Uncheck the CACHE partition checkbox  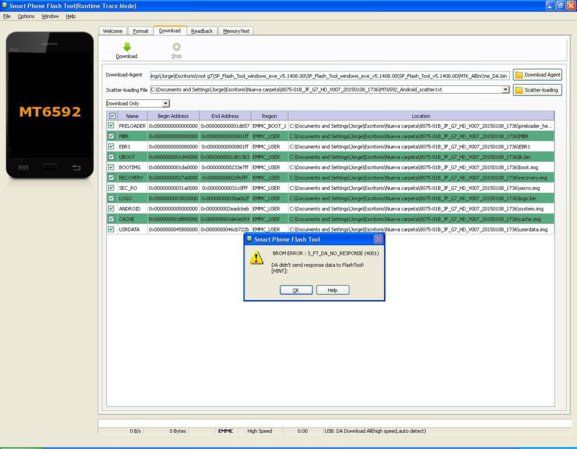click(x=111, y=219)
